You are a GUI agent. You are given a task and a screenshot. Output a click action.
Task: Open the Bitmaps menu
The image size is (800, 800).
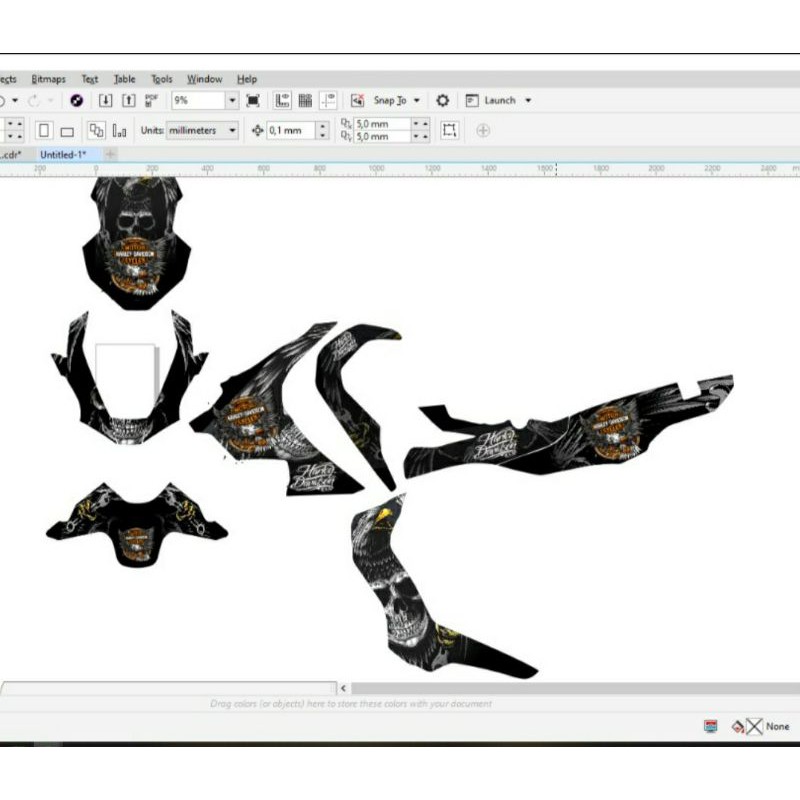(48, 78)
